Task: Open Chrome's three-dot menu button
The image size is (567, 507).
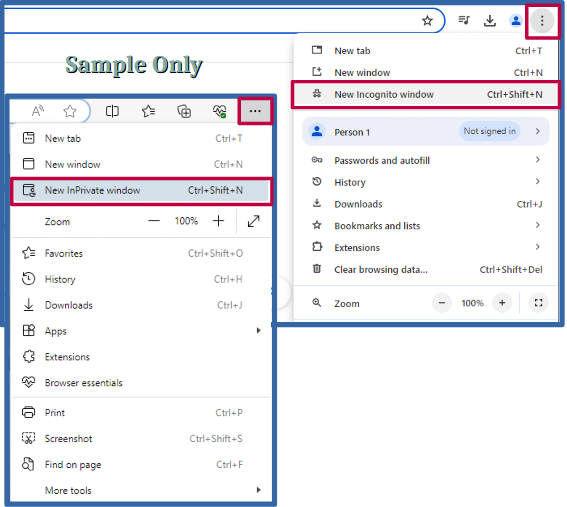Action: click(542, 21)
